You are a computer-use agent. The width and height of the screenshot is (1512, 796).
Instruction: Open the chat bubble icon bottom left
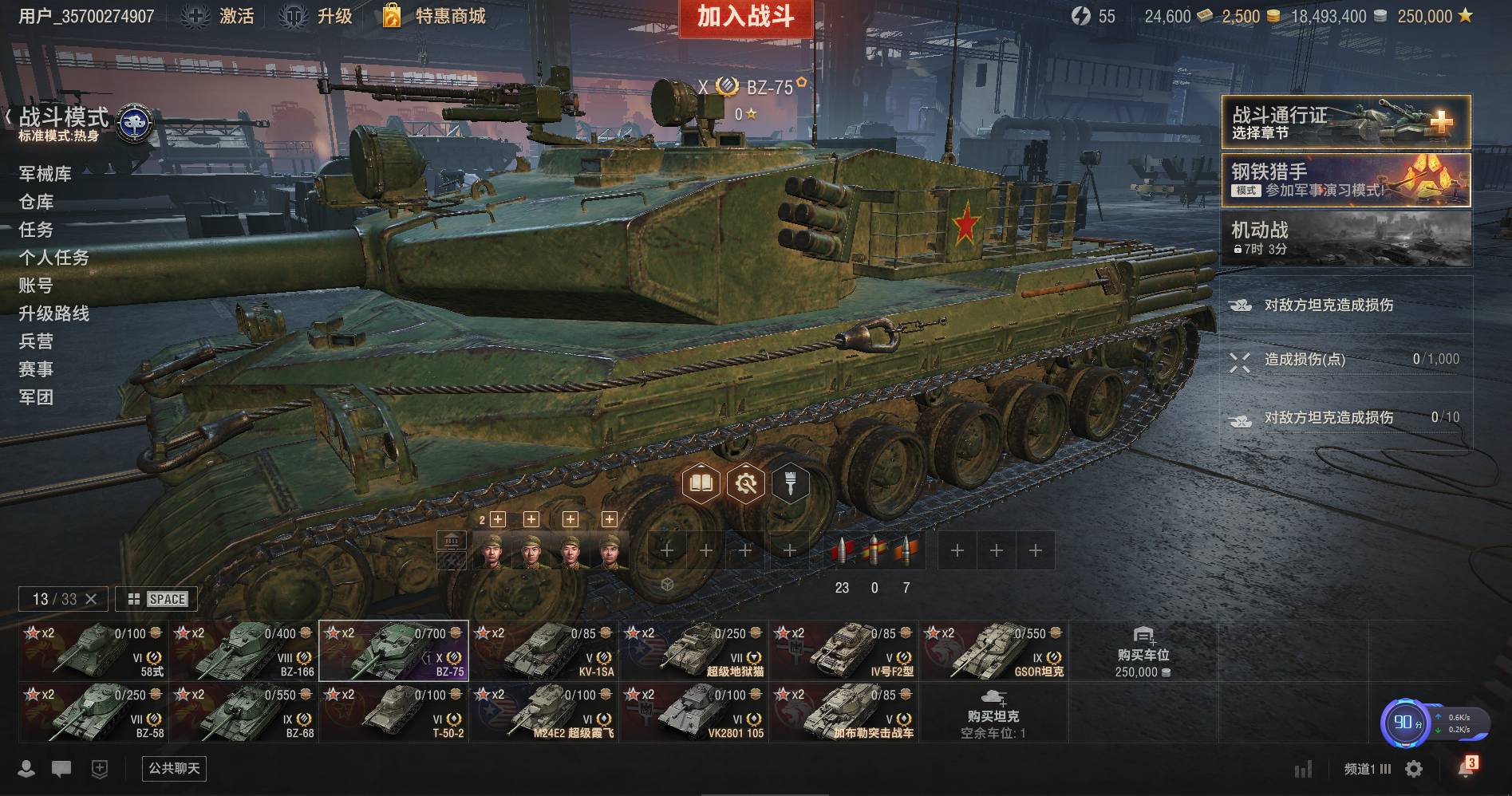point(61,769)
